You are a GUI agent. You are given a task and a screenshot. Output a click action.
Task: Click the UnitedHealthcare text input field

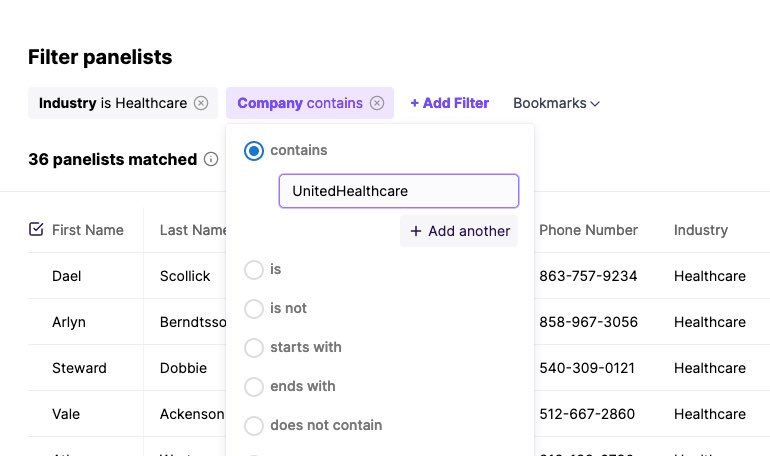pos(399,191)
